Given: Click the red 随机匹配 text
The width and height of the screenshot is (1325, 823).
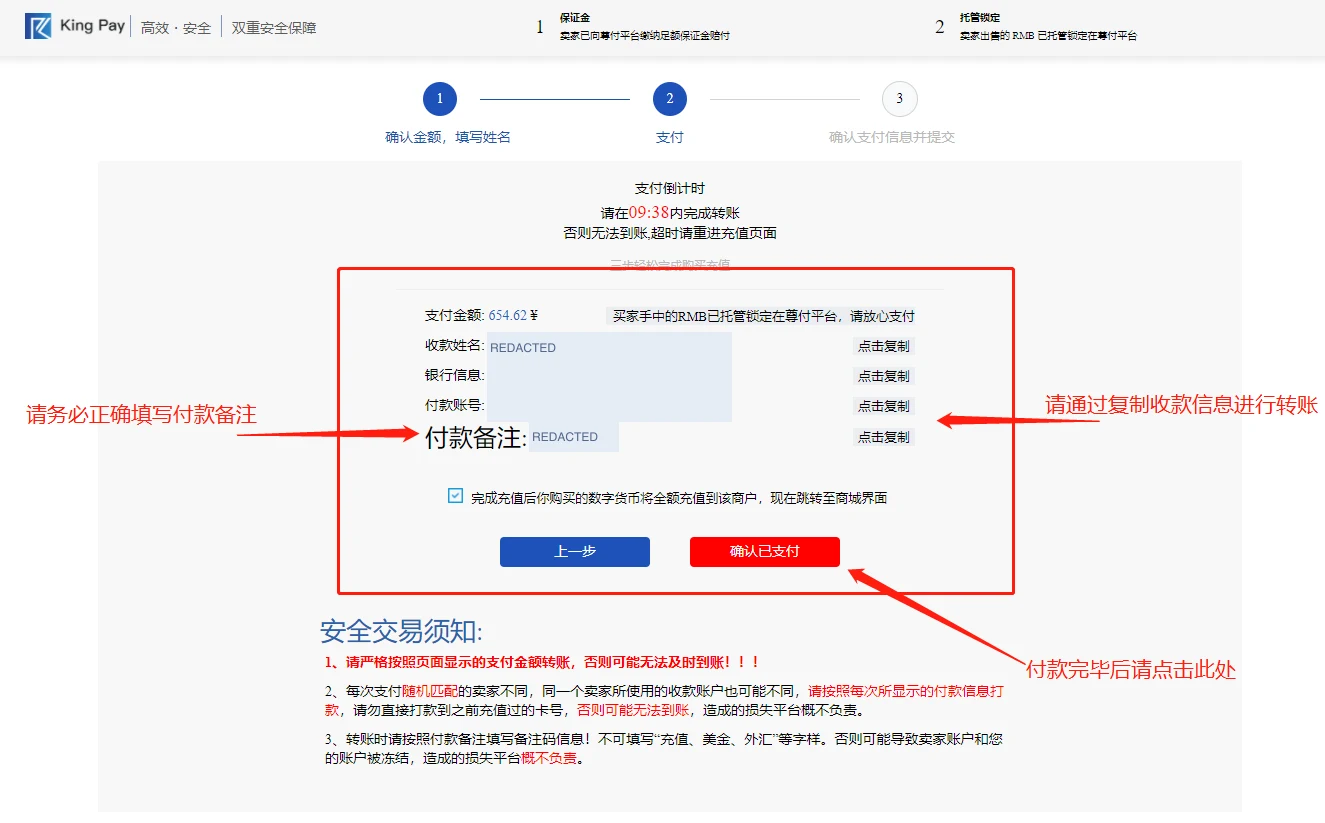Looking at the screenshot, I should coord(429,691).
